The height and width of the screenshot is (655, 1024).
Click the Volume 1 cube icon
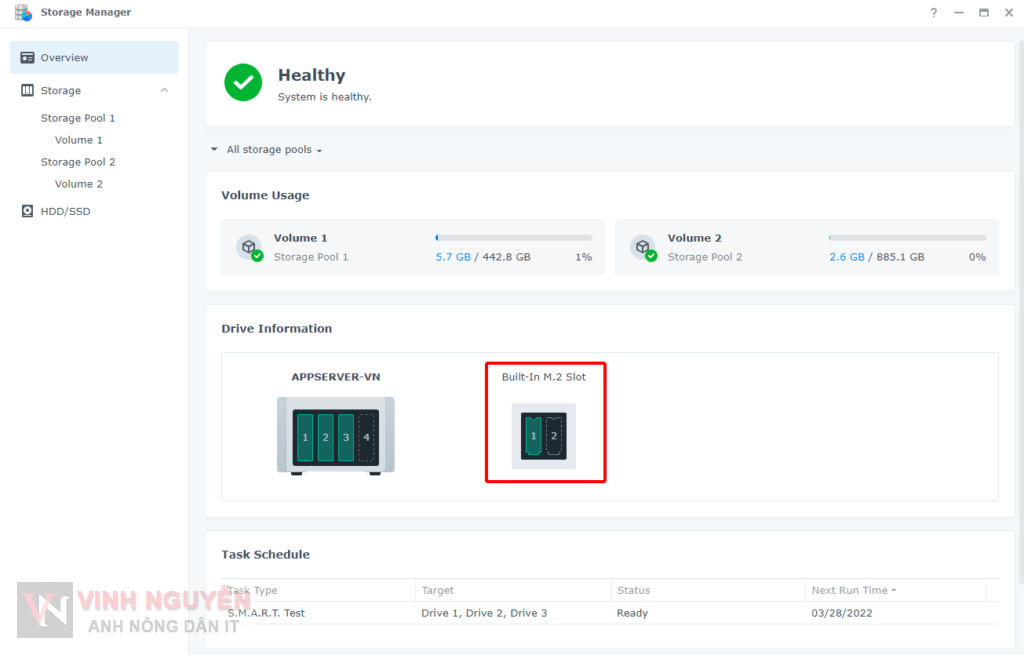(249, 247)
